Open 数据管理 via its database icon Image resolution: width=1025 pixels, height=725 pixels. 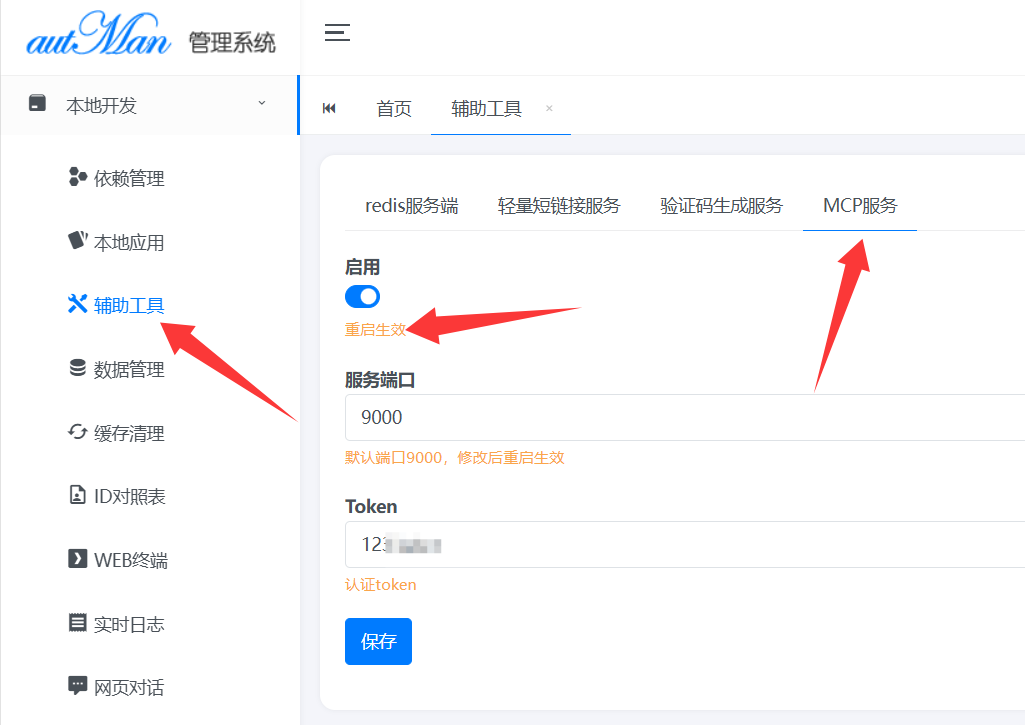click(77, 369)
